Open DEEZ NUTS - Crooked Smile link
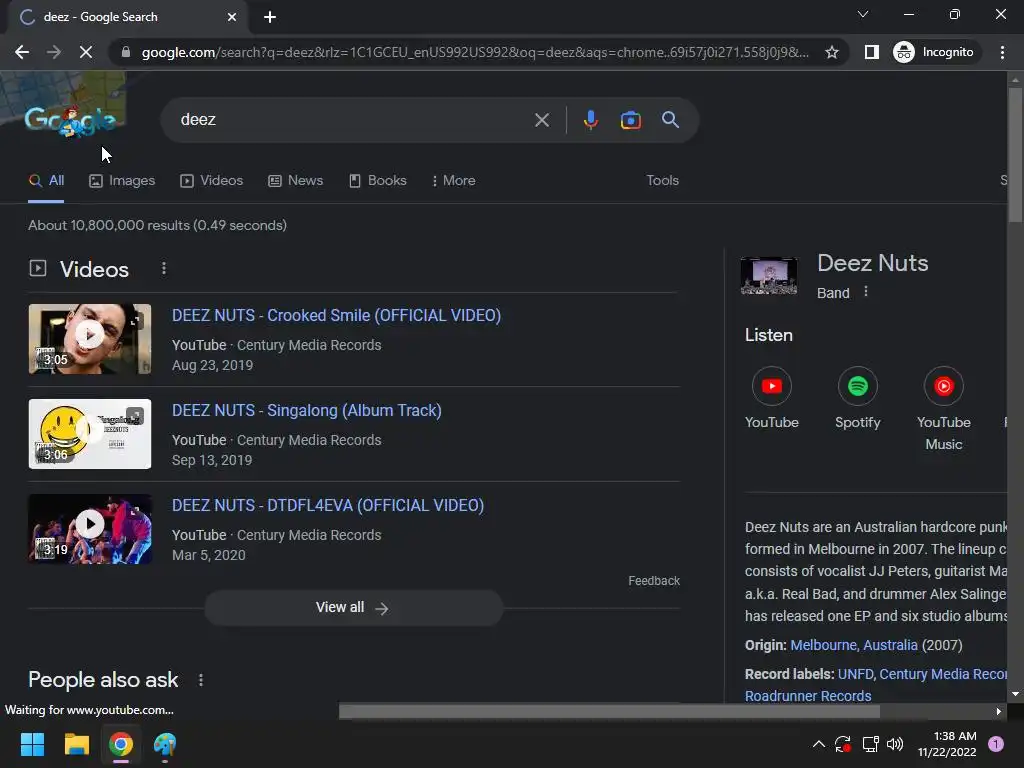The width and height of the screenshot is (1024, 768). pos(336,315)
